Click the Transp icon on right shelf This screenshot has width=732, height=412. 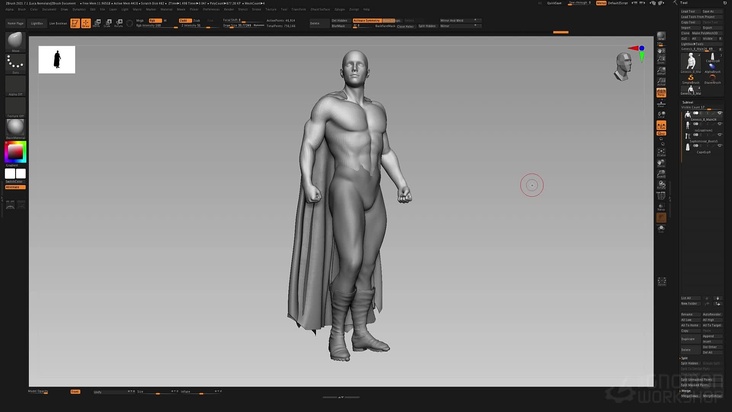click(661, 207)
